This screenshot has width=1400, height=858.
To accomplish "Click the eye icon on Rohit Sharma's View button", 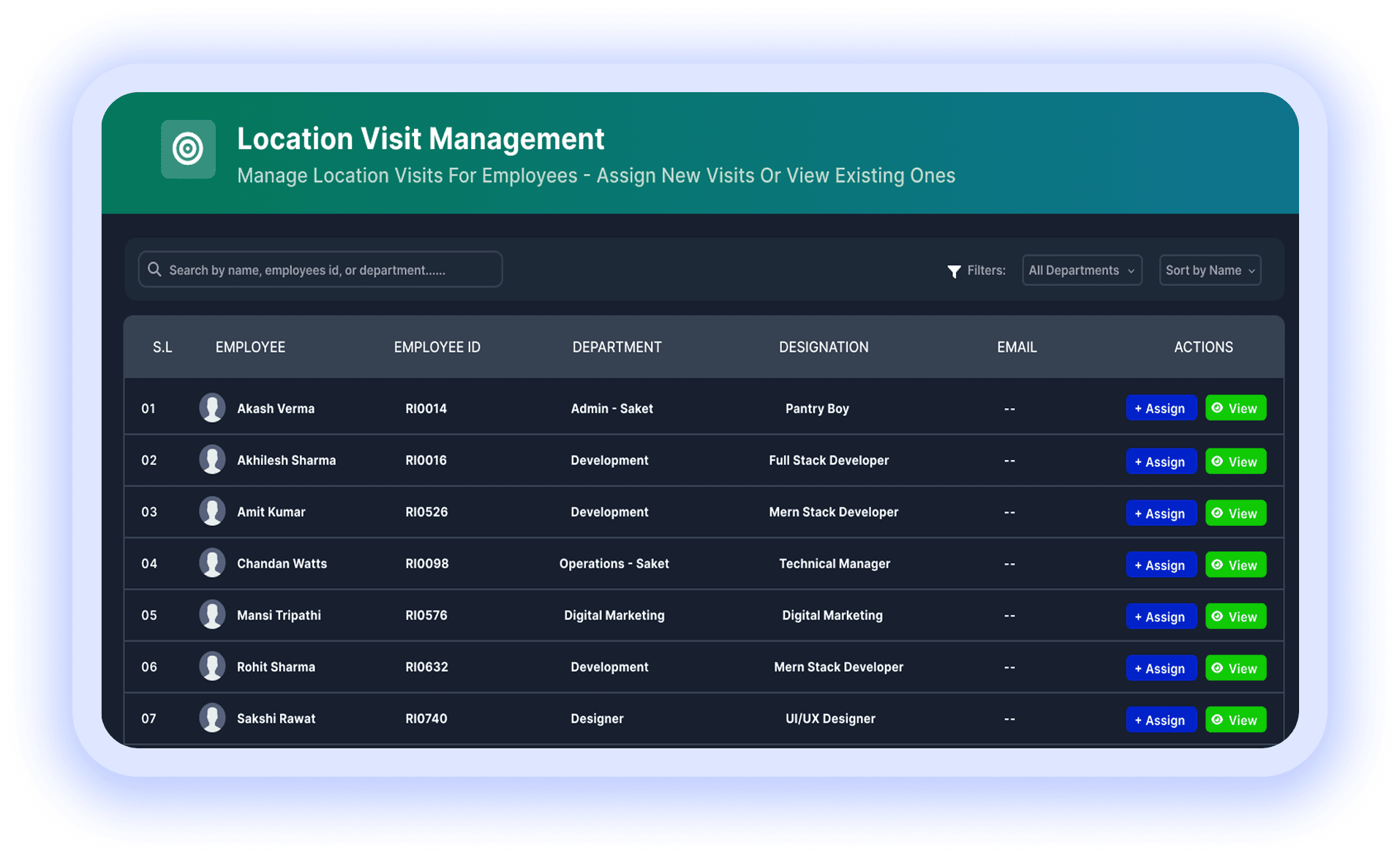I will pos(1217,667).
